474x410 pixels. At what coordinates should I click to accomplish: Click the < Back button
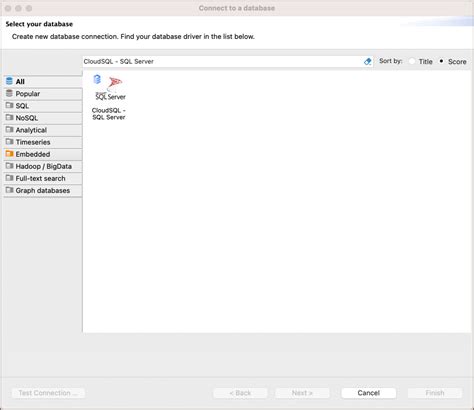point(240,393)
